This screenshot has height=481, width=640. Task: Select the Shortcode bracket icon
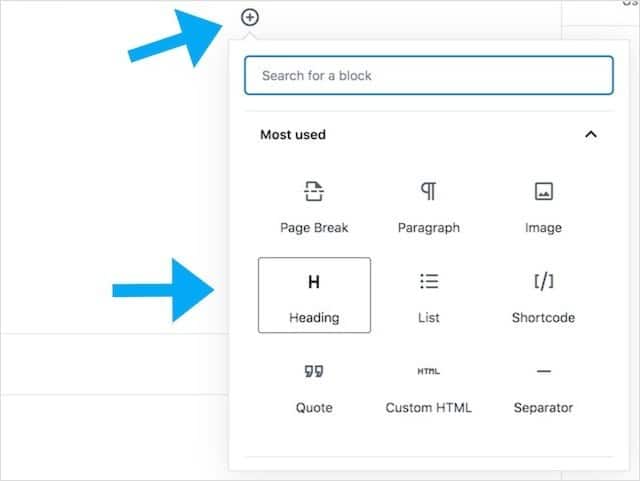[x=543, y=282]
